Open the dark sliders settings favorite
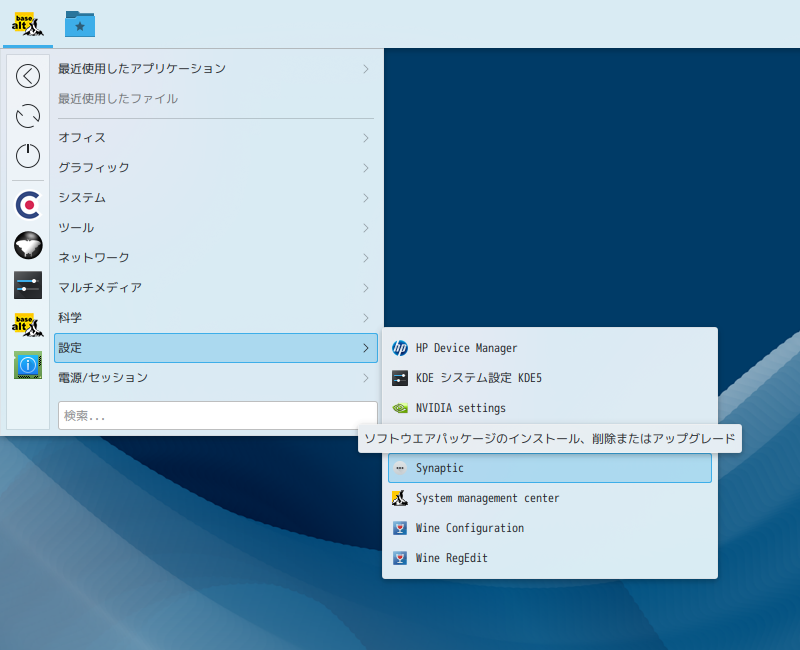Screen dimensions: 800x650 (x=28, y=285)
